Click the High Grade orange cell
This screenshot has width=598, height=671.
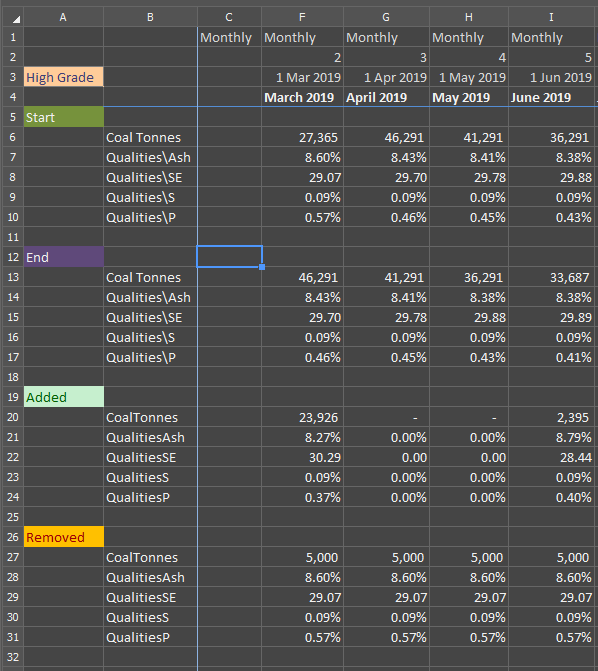pos(63,77)
